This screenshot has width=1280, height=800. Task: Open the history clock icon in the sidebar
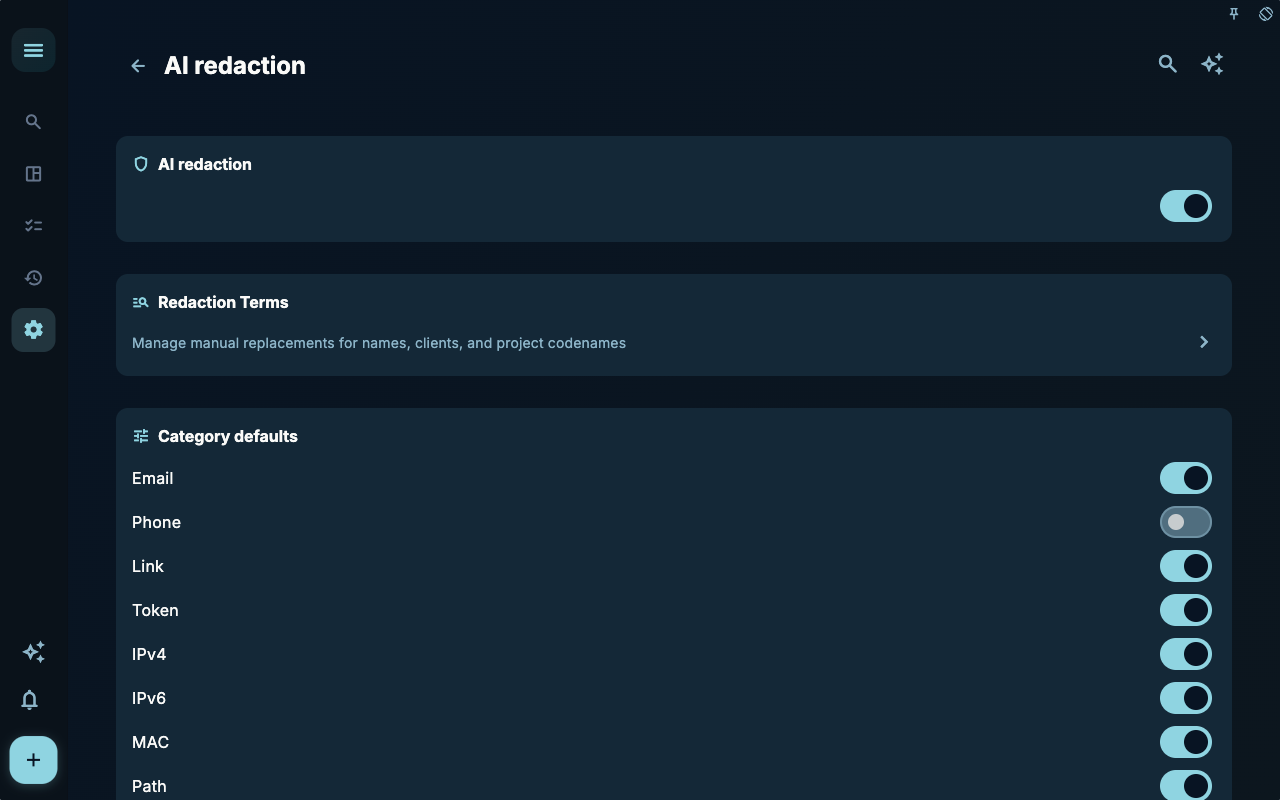pyautogui.click(x=33, y=278)
